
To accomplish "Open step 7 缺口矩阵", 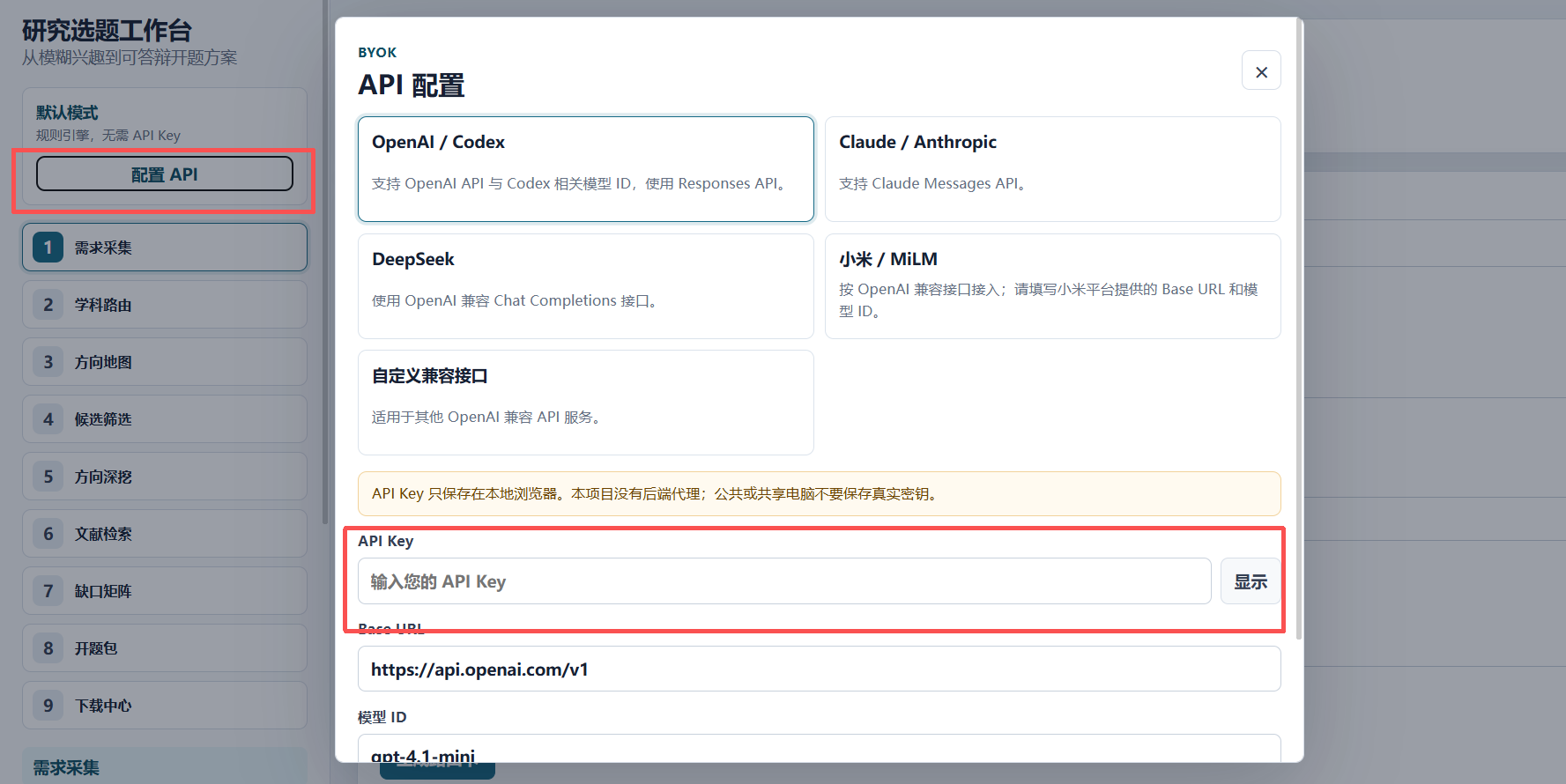I will click(165, 591).
